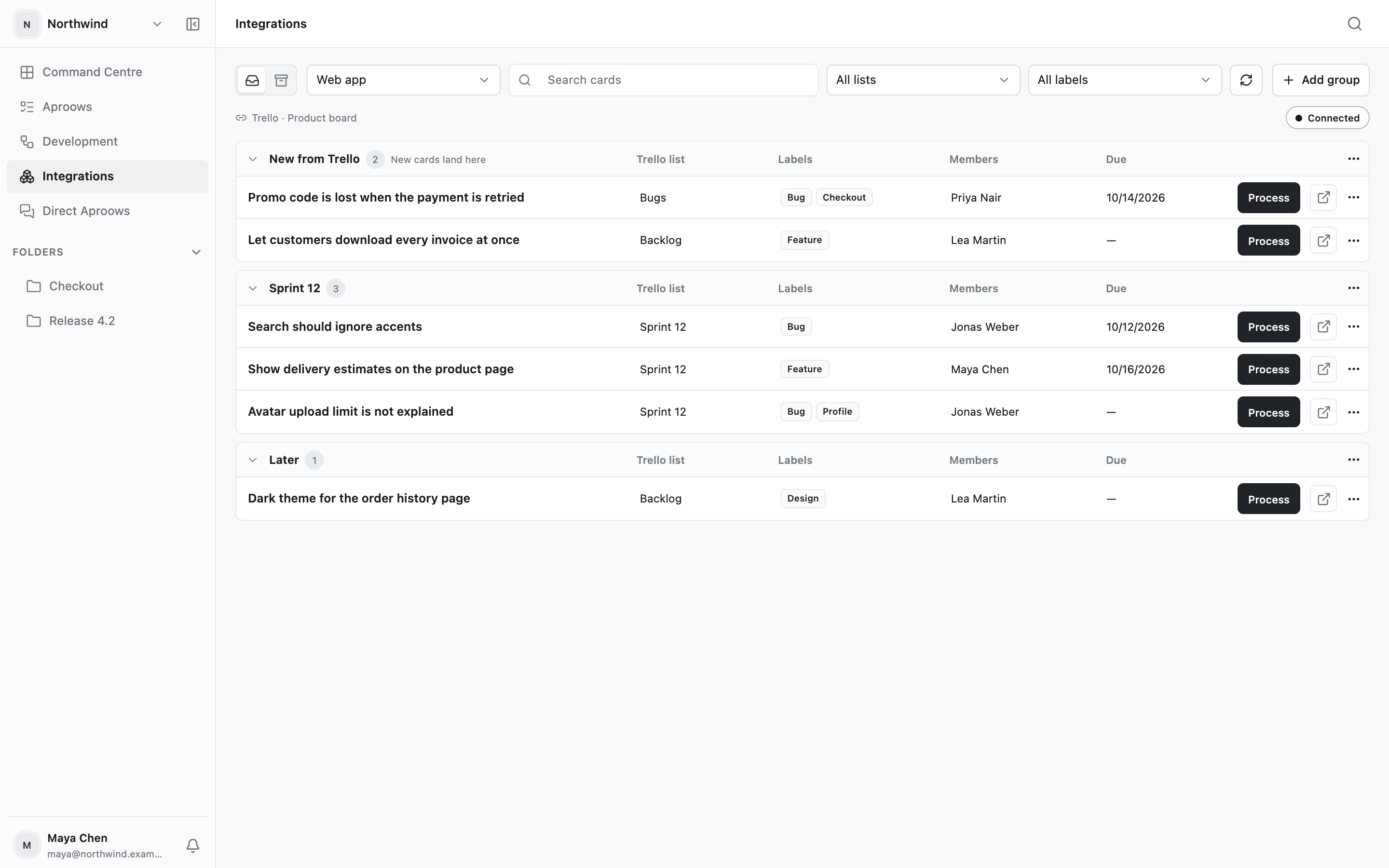This screenshot has height=868, width=1389.
Task: Go to Command Centre
Action: [108, 72]
